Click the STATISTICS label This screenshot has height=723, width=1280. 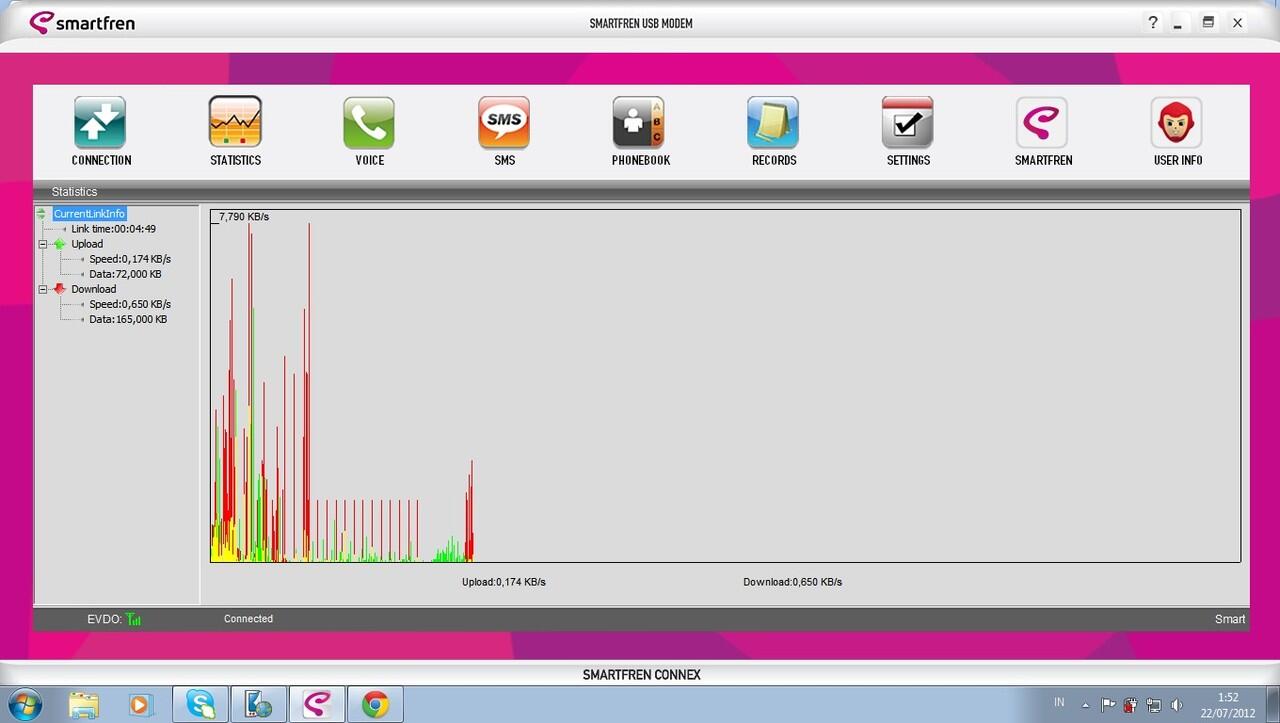235,160
